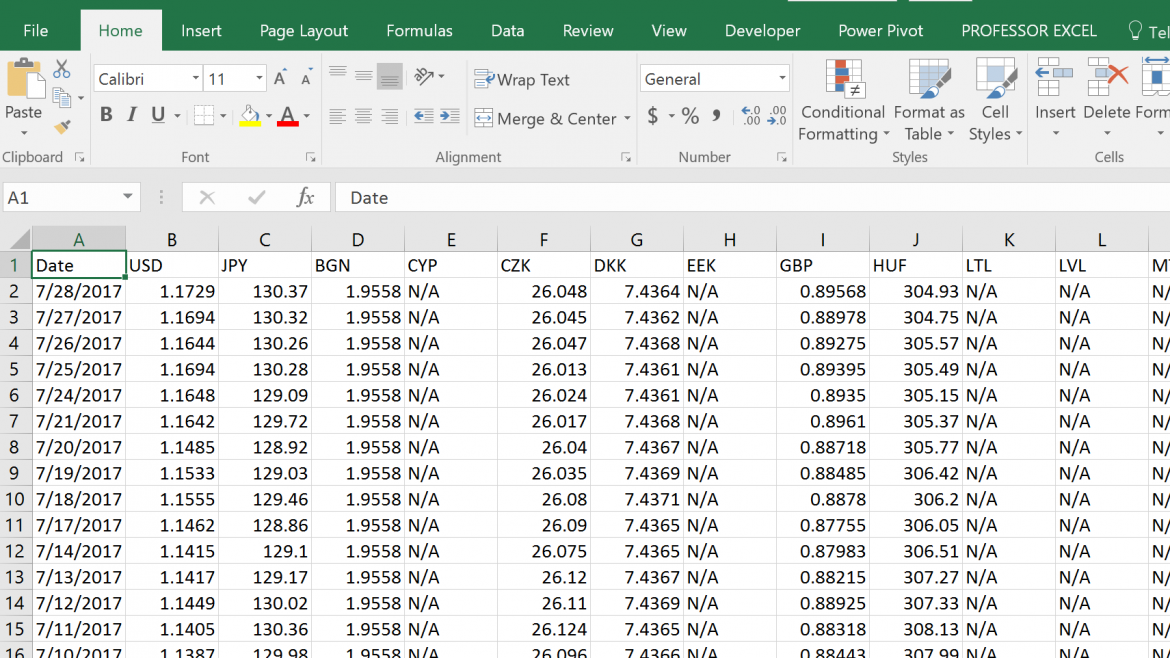This screenshot has width=1170, height=658.
Task: Click the Comma Style icon
Action: pos(717,116)
